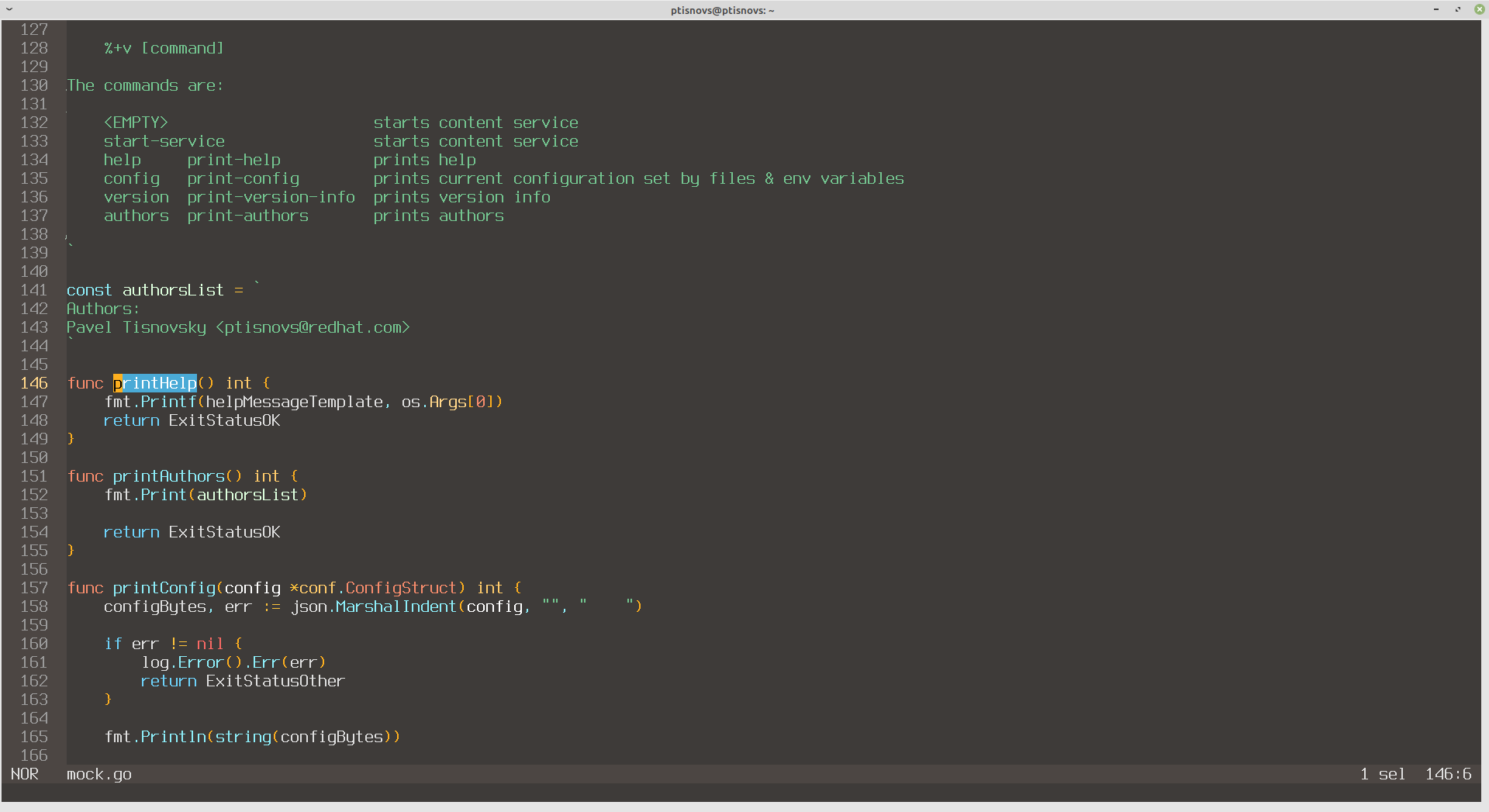The width and height of the screenshot is (1489, 812).
Task: Click 'print-help' command text
Action: pyautogui.click(x=234, y=160)
